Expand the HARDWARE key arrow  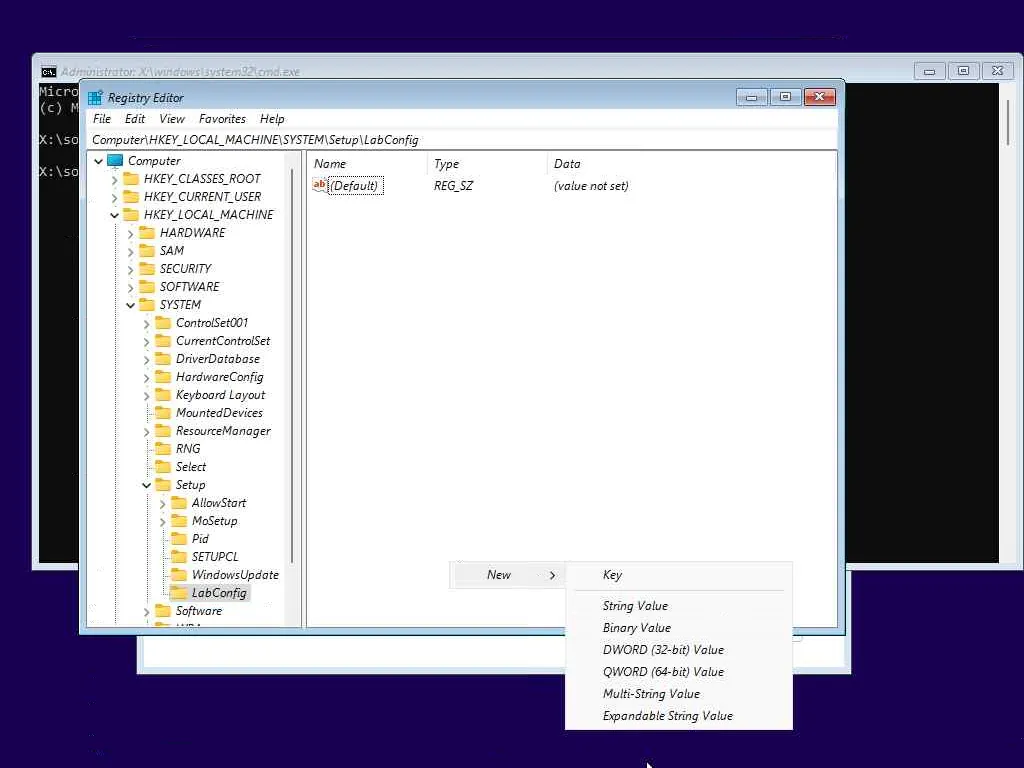click(x=131, y=233)
